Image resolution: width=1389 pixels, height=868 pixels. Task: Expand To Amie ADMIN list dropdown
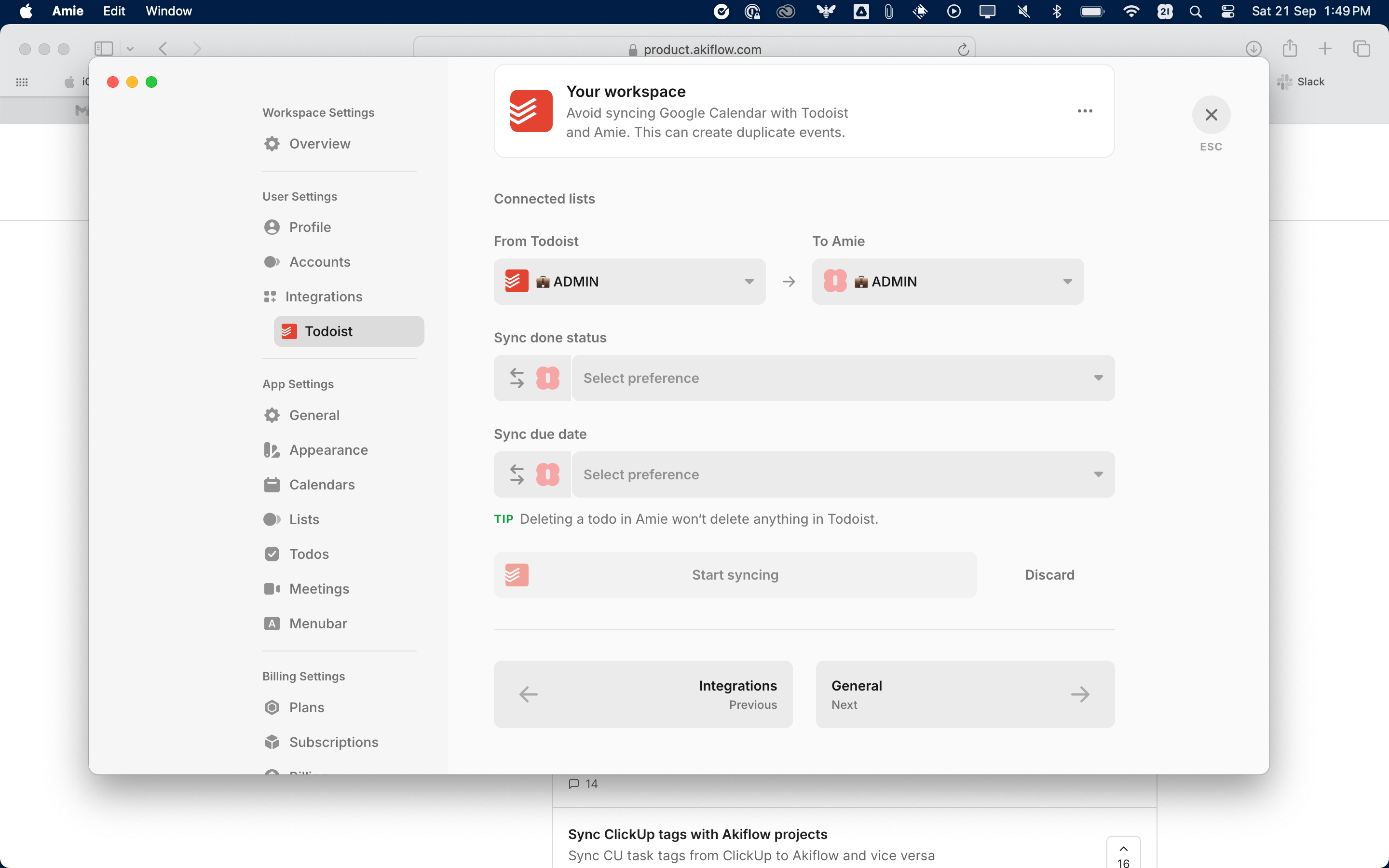click(948, 281)
